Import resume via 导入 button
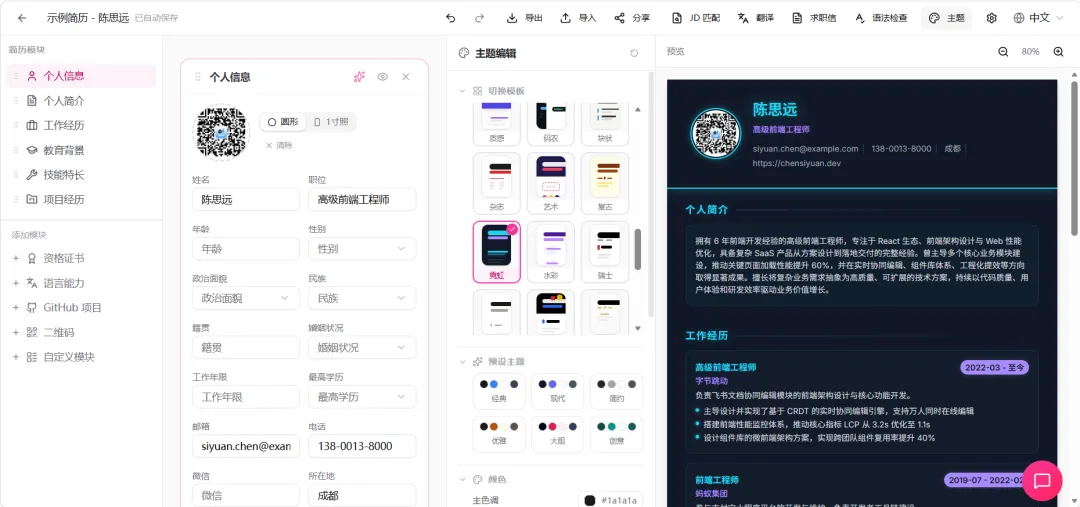 pos(578,18)
